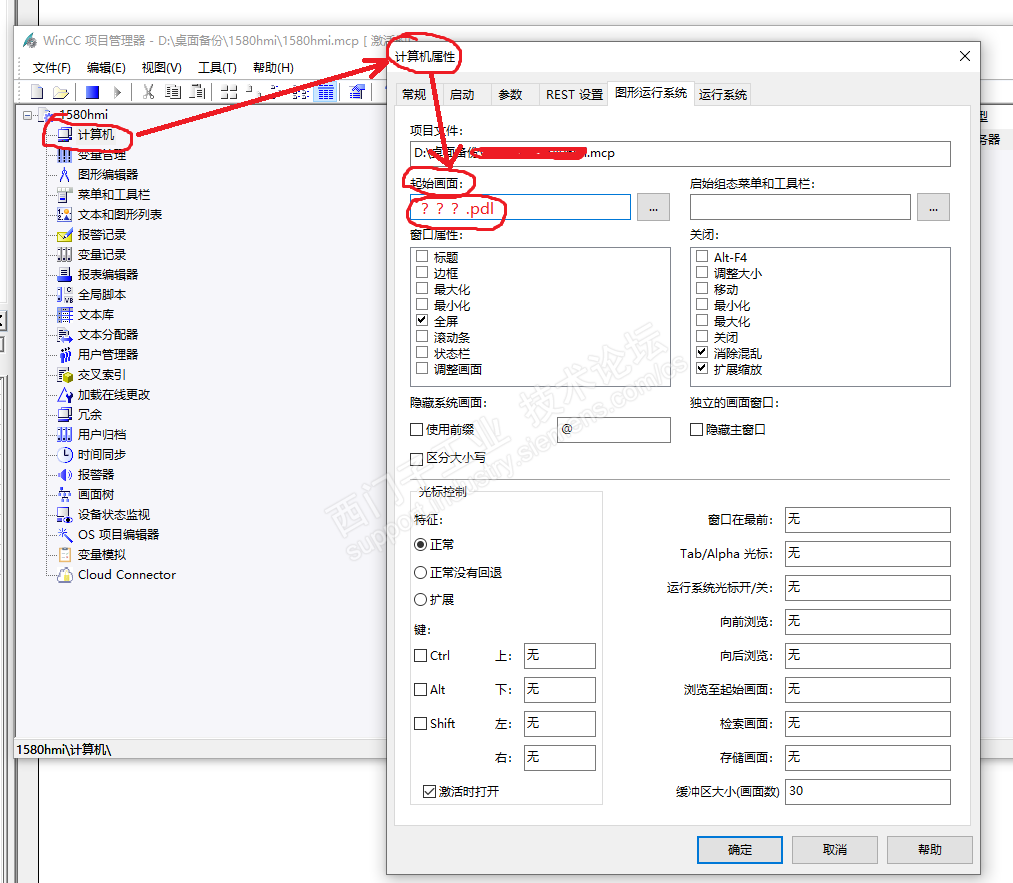Open the 帮助(H) menu
Image resolution: width=1013 pixels, height=883 pixels.
coord(273,68)
